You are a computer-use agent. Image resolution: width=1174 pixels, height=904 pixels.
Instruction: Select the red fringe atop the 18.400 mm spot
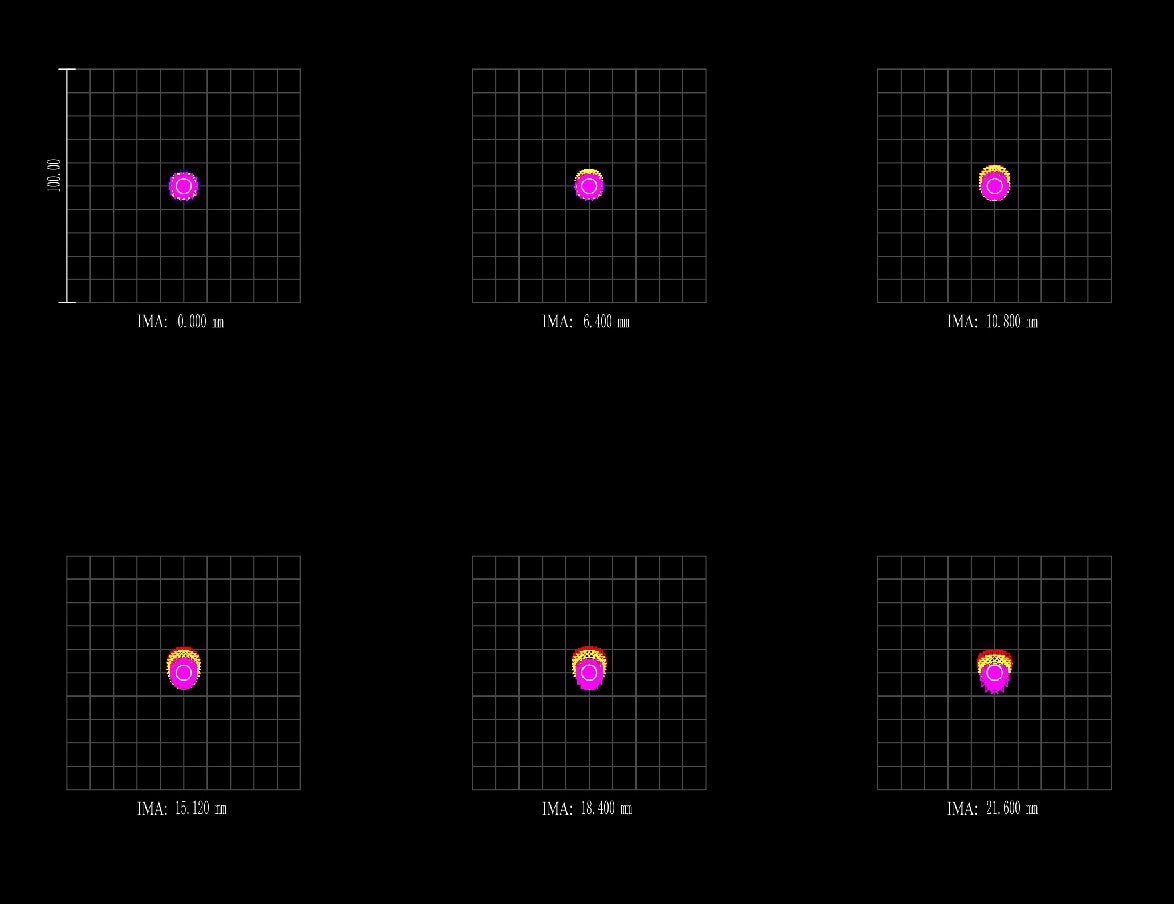589,651
